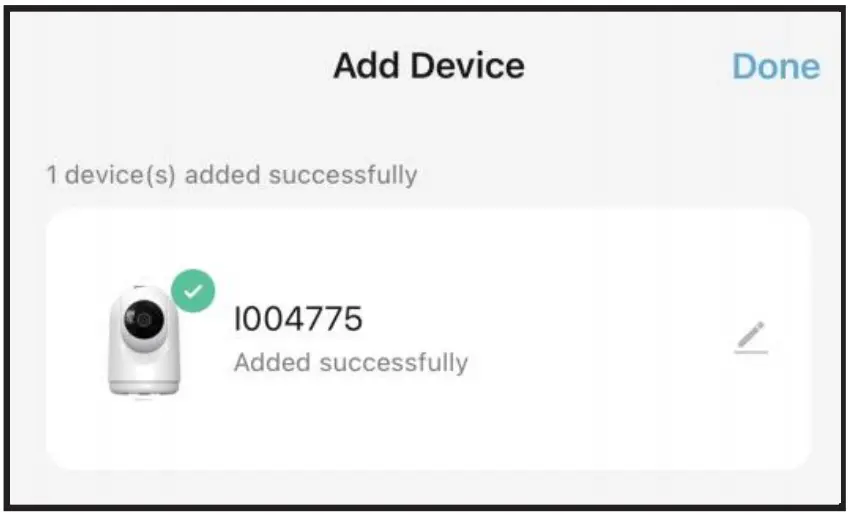Select the success tick on the camera

pyautogui.click(x=193, y=290)
